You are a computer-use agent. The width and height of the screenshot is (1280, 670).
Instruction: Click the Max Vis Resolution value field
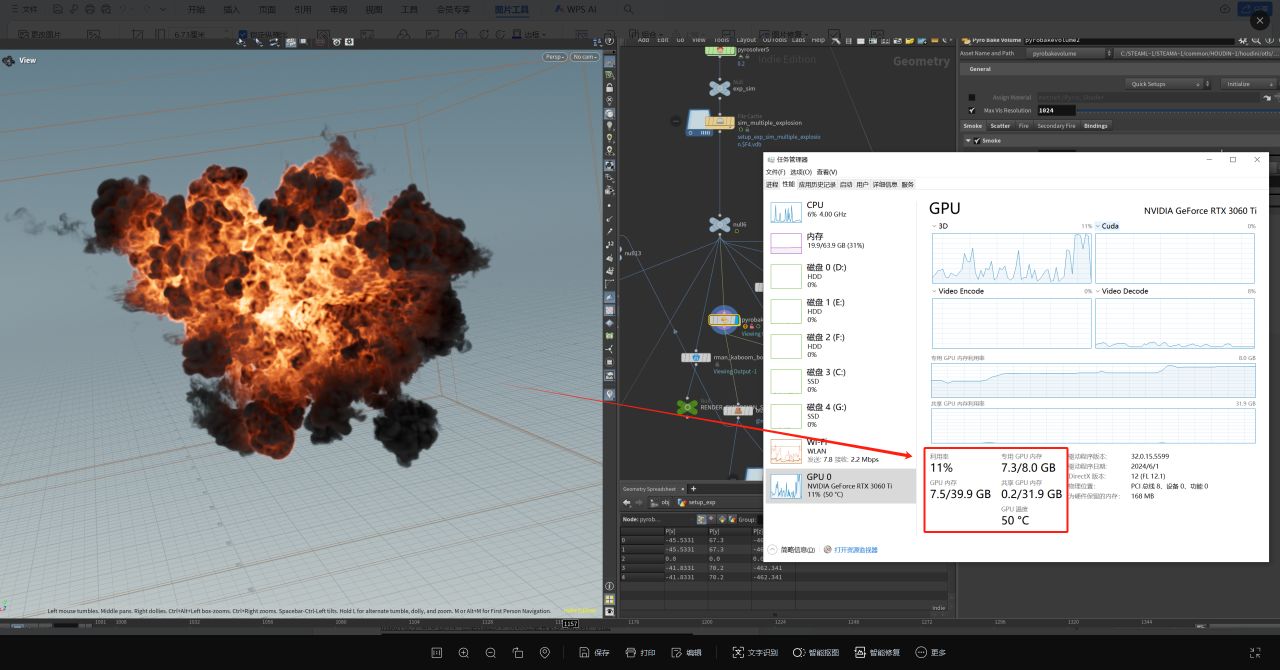point(1056,110)
